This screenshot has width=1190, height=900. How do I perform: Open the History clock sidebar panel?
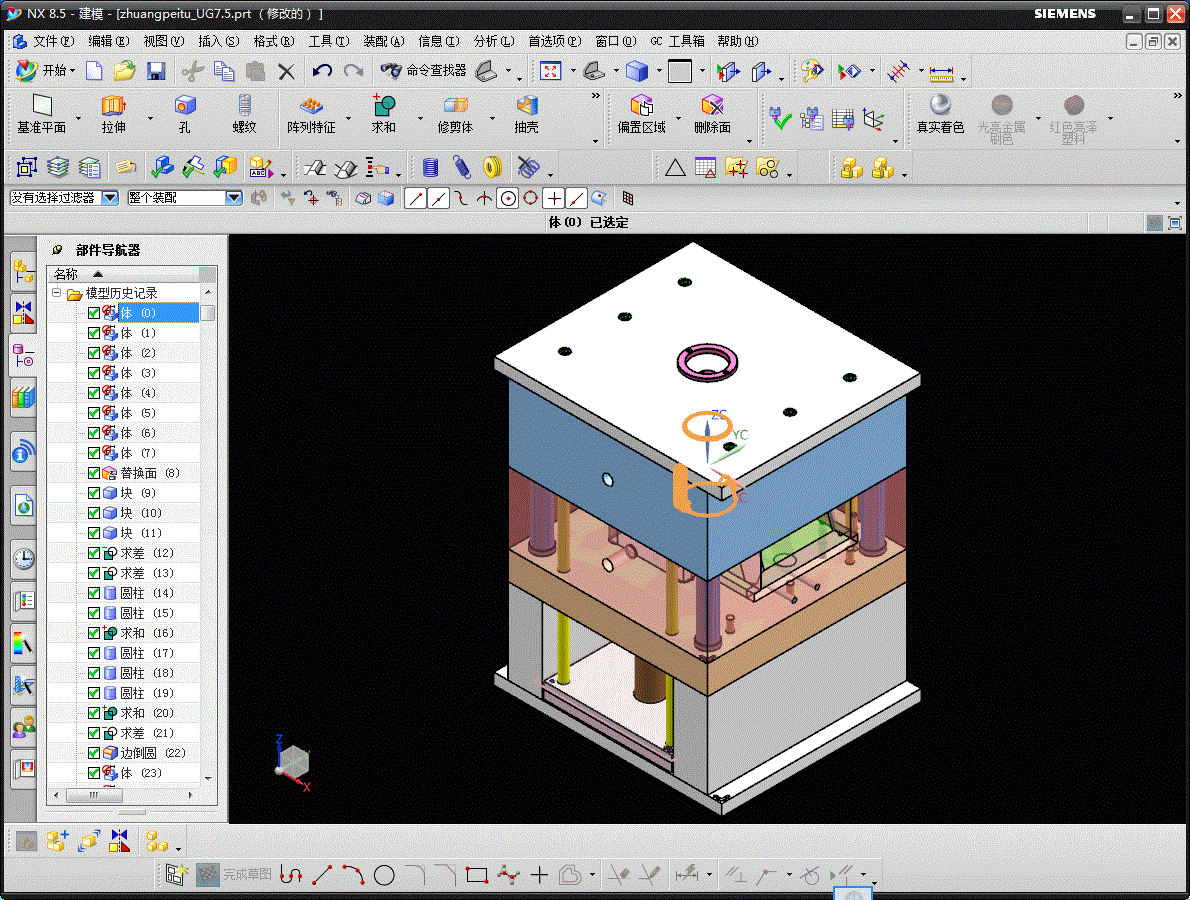tap(22, 558)
